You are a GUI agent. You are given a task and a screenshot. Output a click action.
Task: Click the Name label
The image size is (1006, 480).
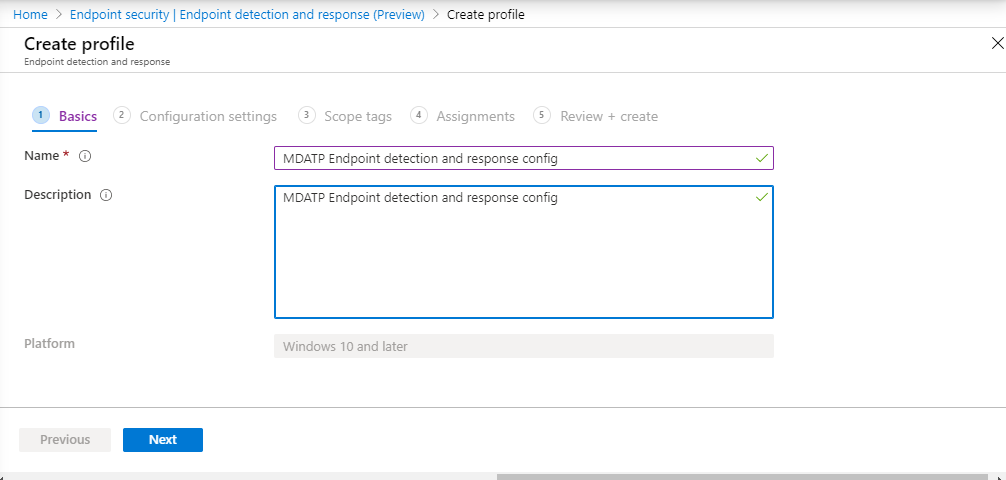pyautogui.click(x=41, y=156)
